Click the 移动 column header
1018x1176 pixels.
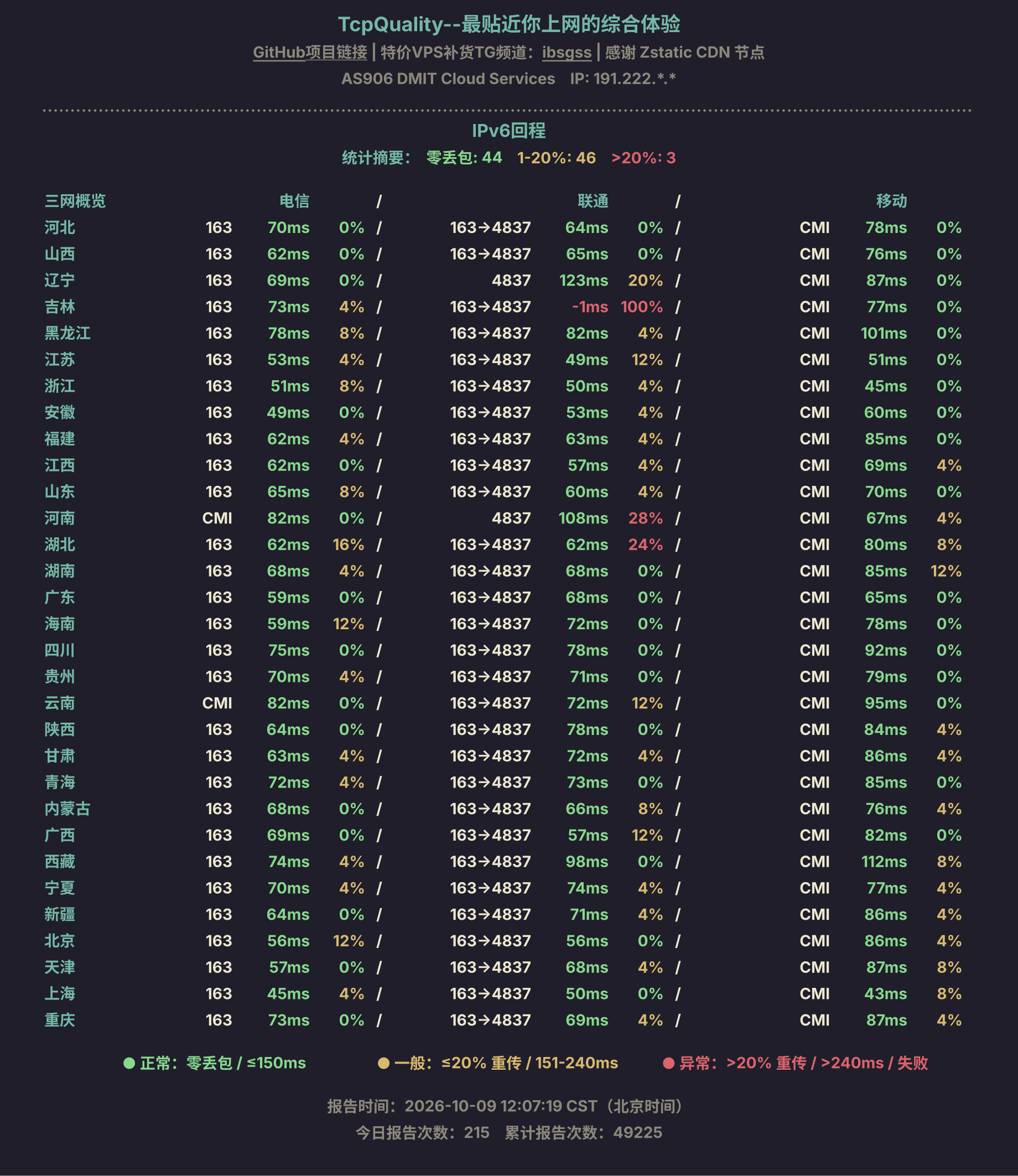891,200
